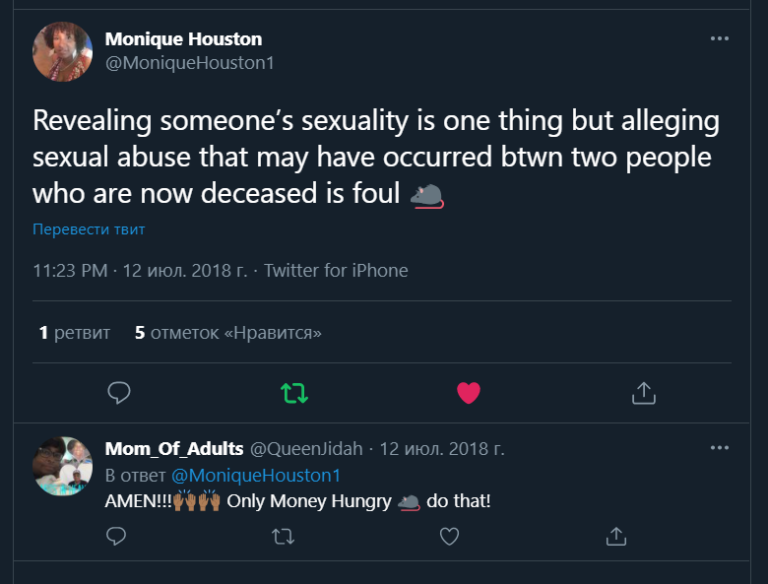Retweet the Mom_Of_Adults reply
The image size is (768, 584).
coord(283,537)
